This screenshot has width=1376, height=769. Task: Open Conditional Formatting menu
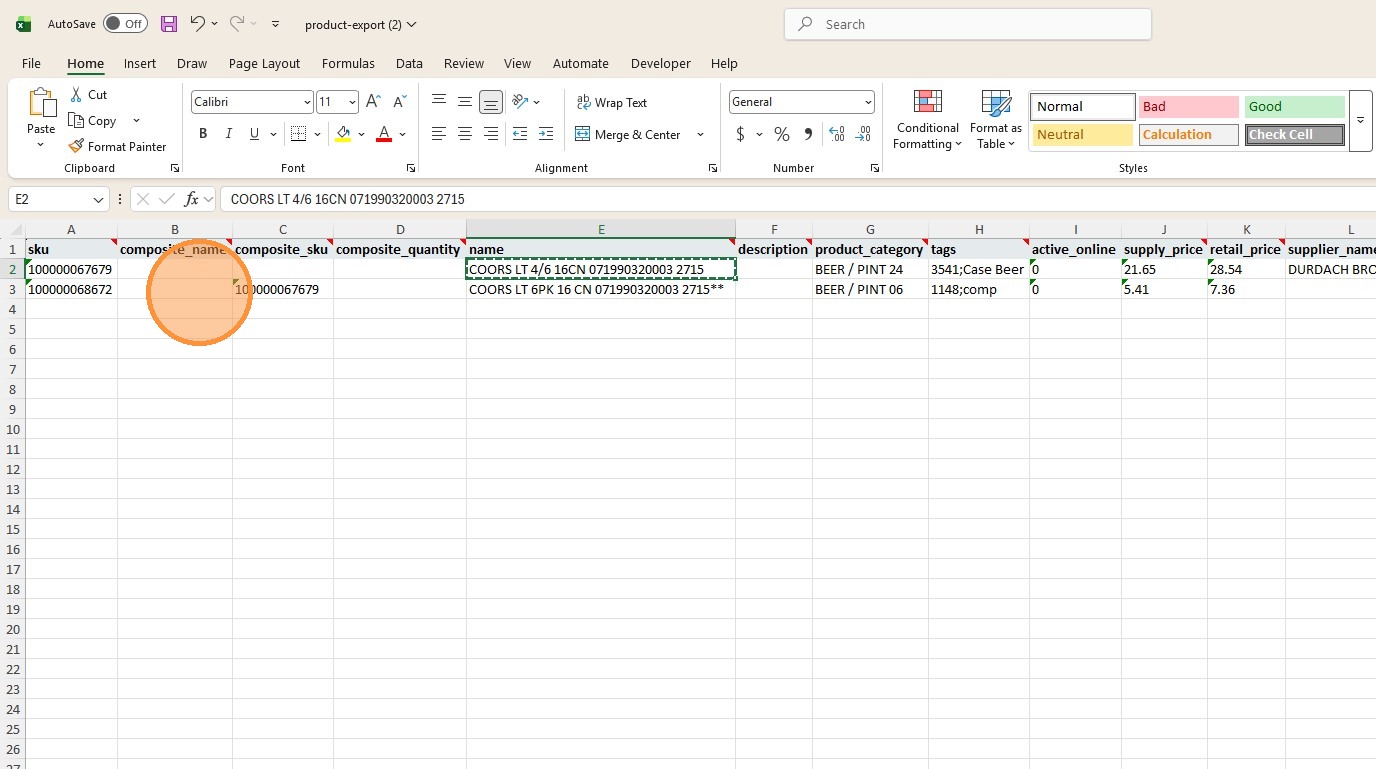click(x=927, y=119)
